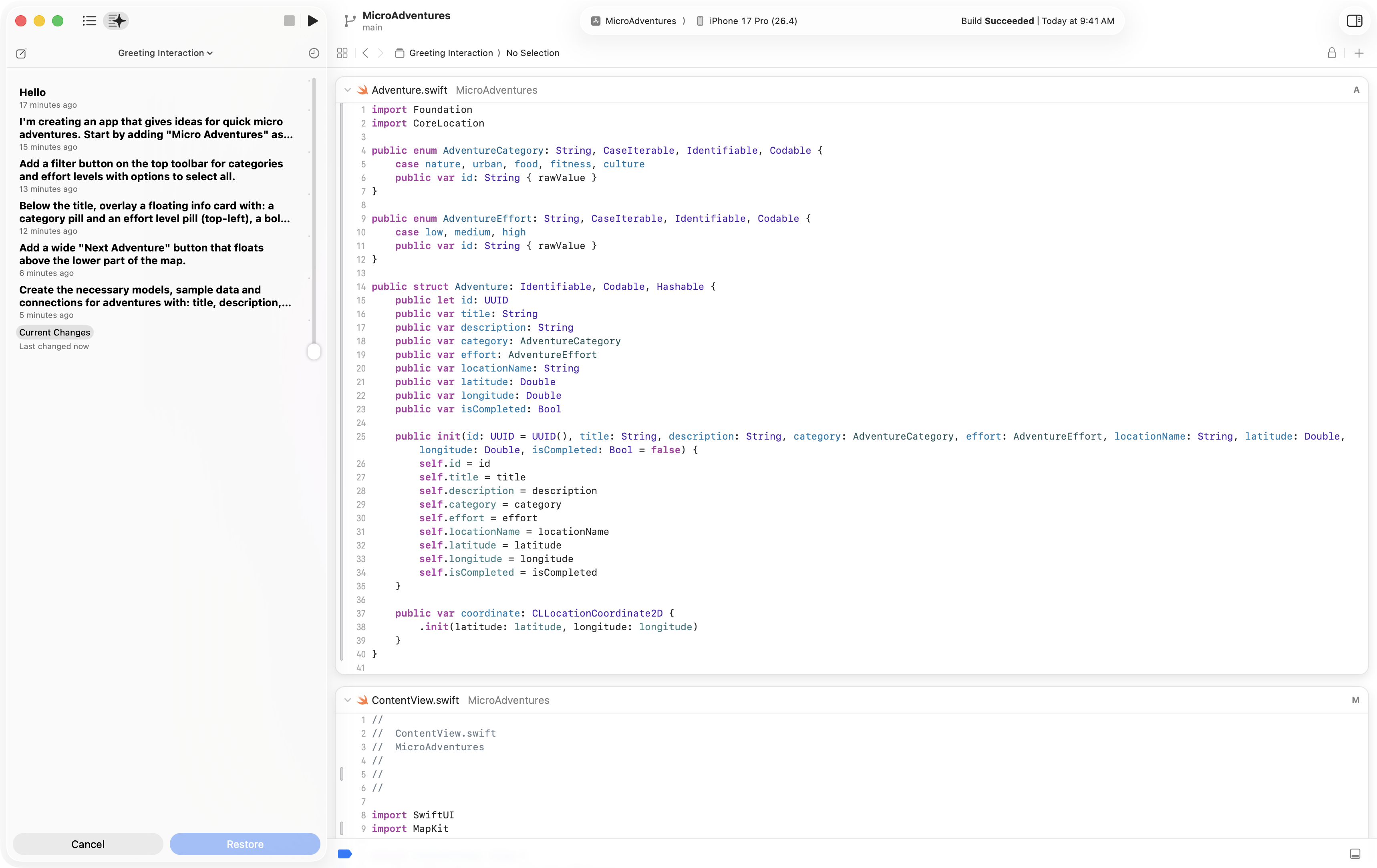Click the history timeline slider knob
This screenshot has width=1377, height=868.
[314, 352]
